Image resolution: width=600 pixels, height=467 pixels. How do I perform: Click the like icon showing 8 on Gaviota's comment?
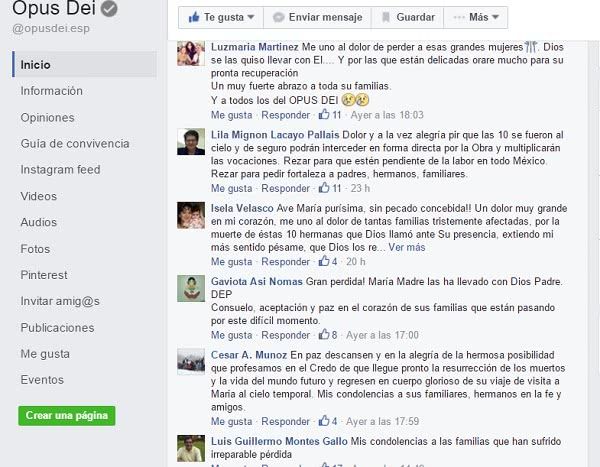[324, 335]
